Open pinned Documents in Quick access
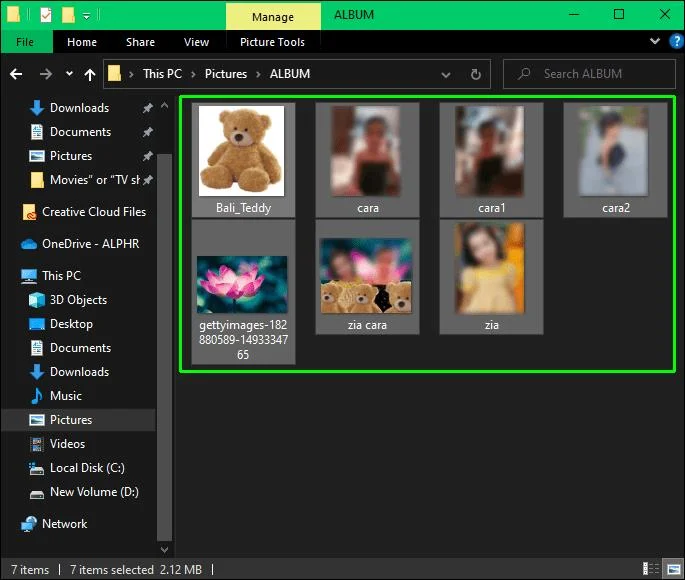This screenshot has height=580, width=685. click(79, 132)
